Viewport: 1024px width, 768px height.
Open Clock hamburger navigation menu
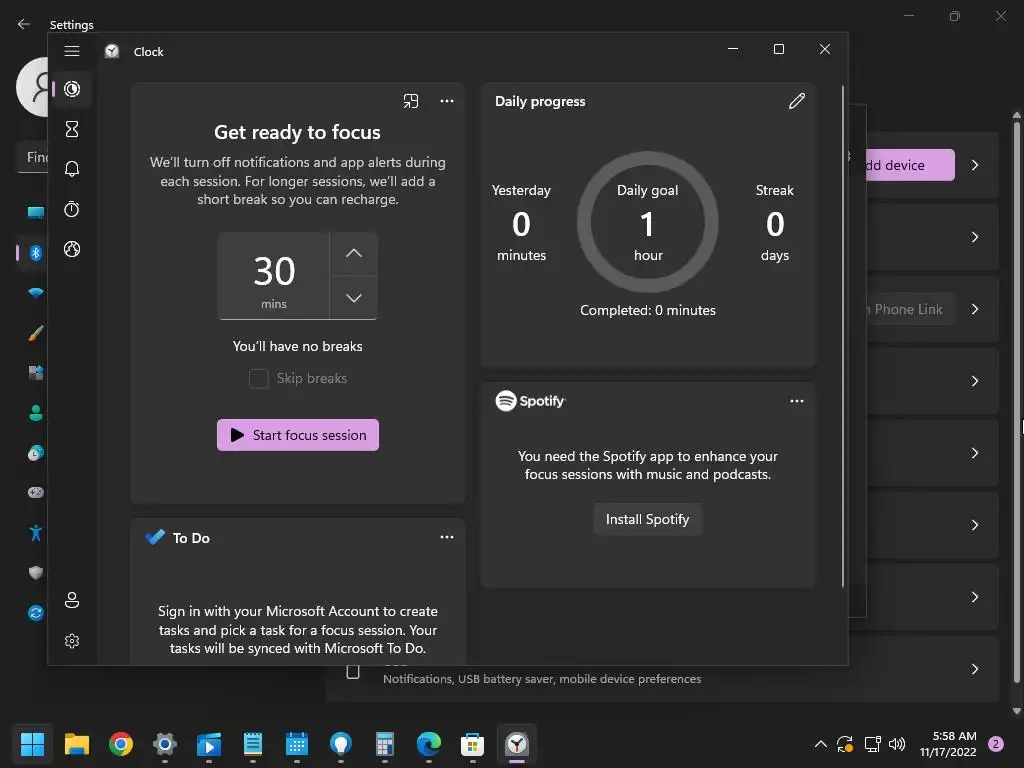(72, 51)
